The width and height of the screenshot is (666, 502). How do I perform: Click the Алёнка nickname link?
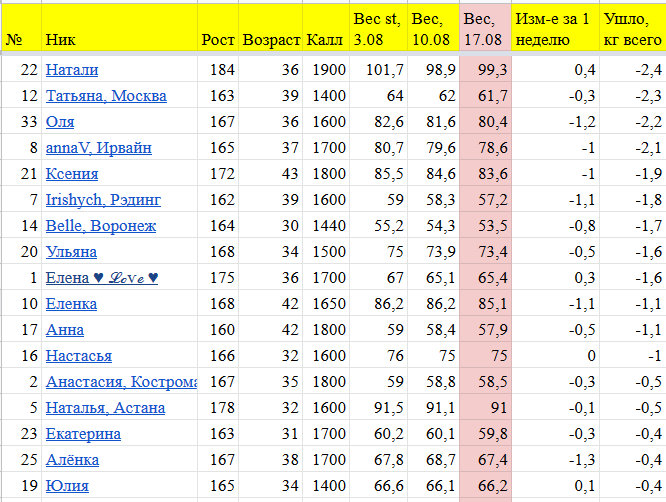tap(72, 460)
